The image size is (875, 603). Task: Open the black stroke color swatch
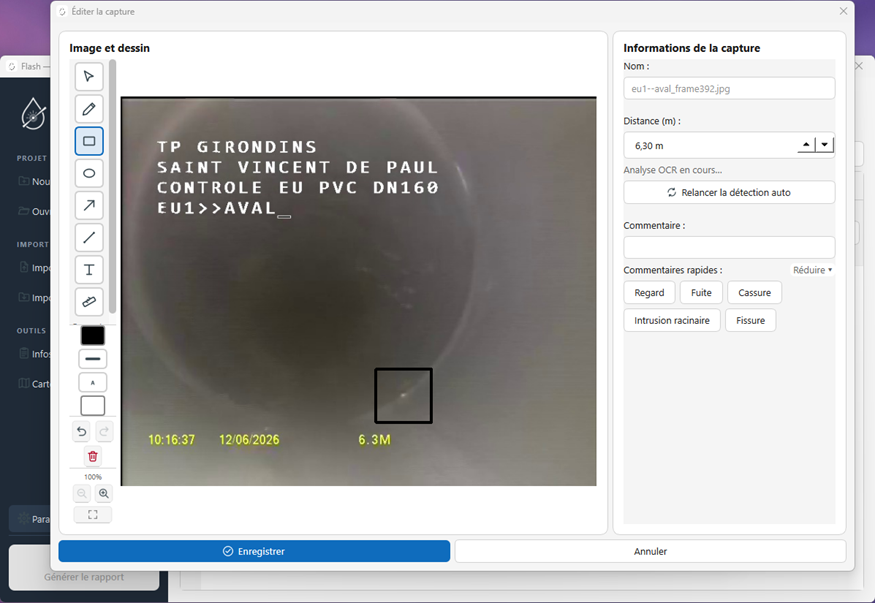point(93,335)
